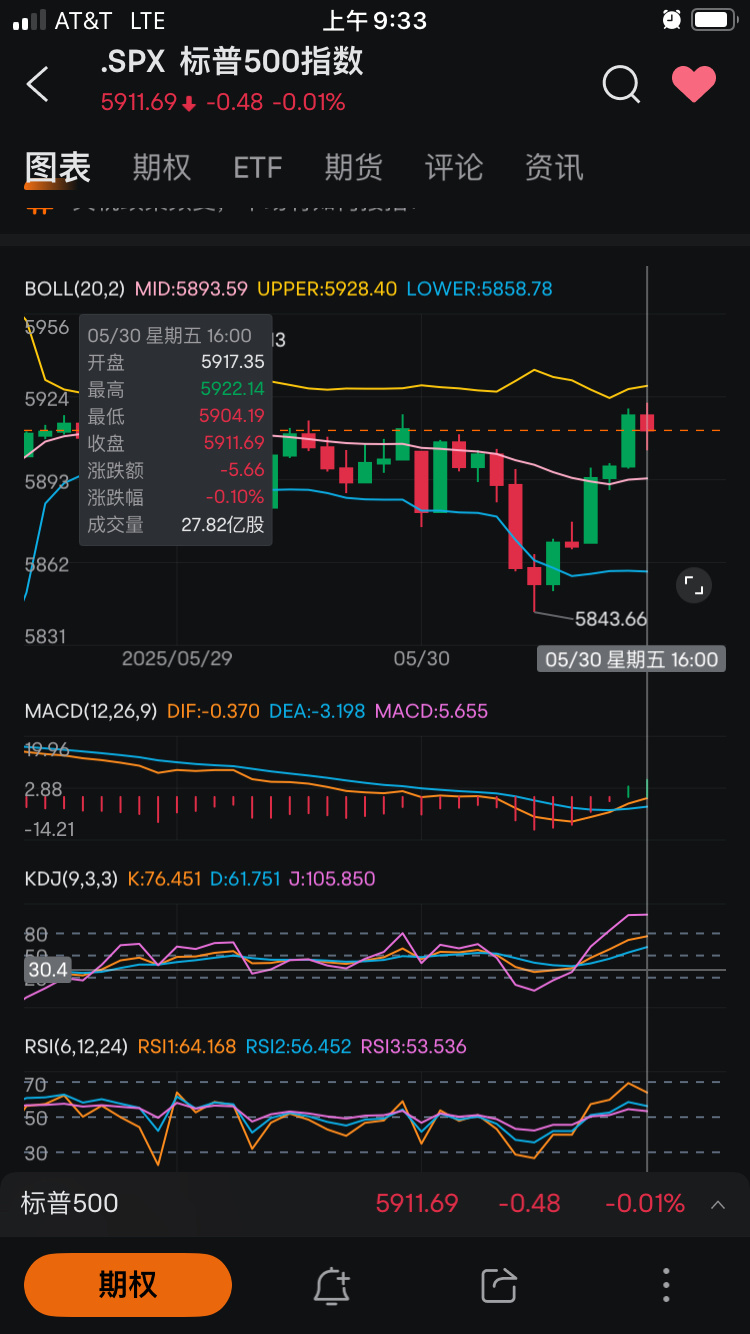Tap the 最低 5904.19 tooltip row
Image resolution: width=750 pixels, height=1334 pixels.
(x=176, y=416)
